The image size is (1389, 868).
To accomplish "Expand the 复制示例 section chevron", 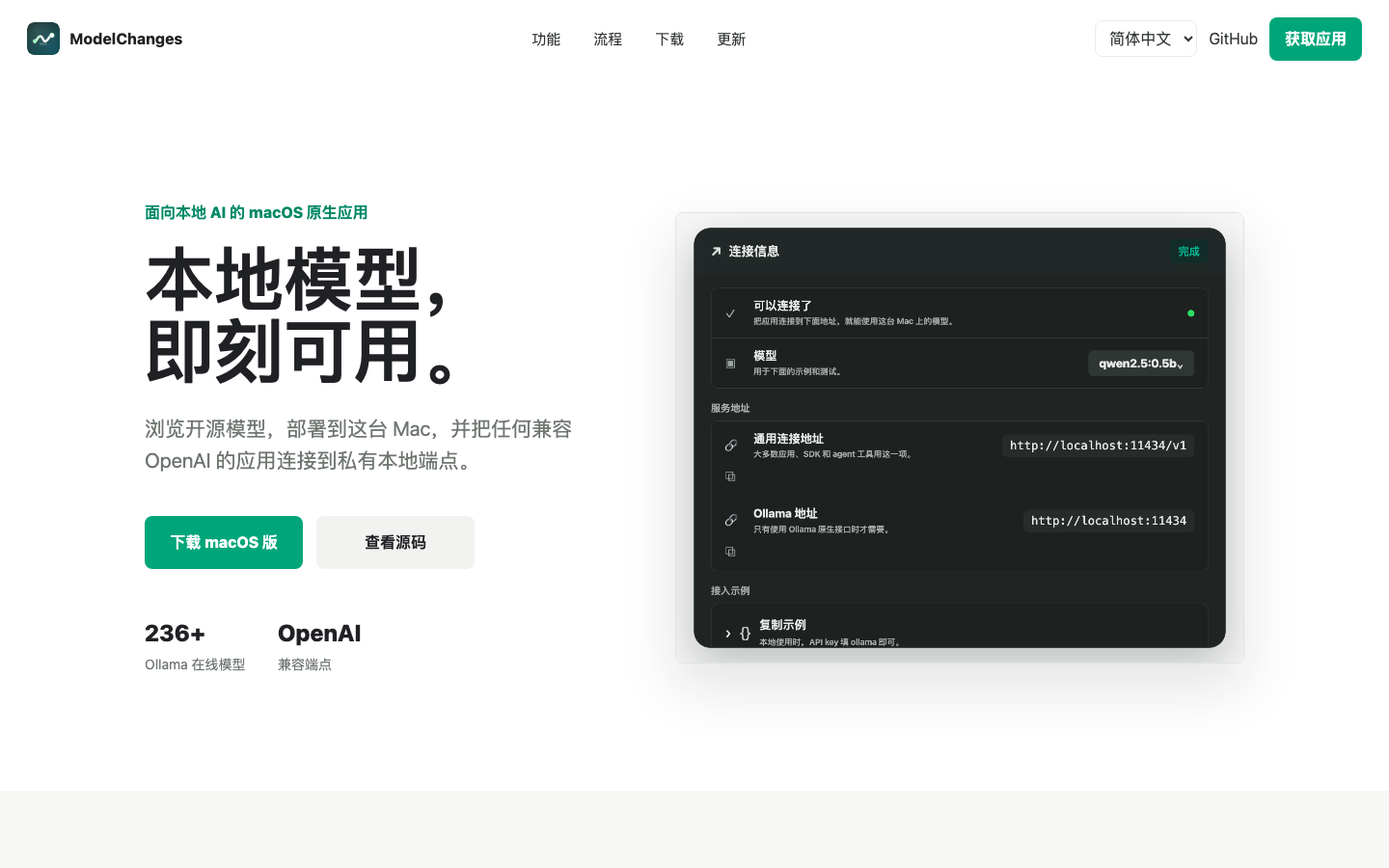I will [x=727, y=634].
